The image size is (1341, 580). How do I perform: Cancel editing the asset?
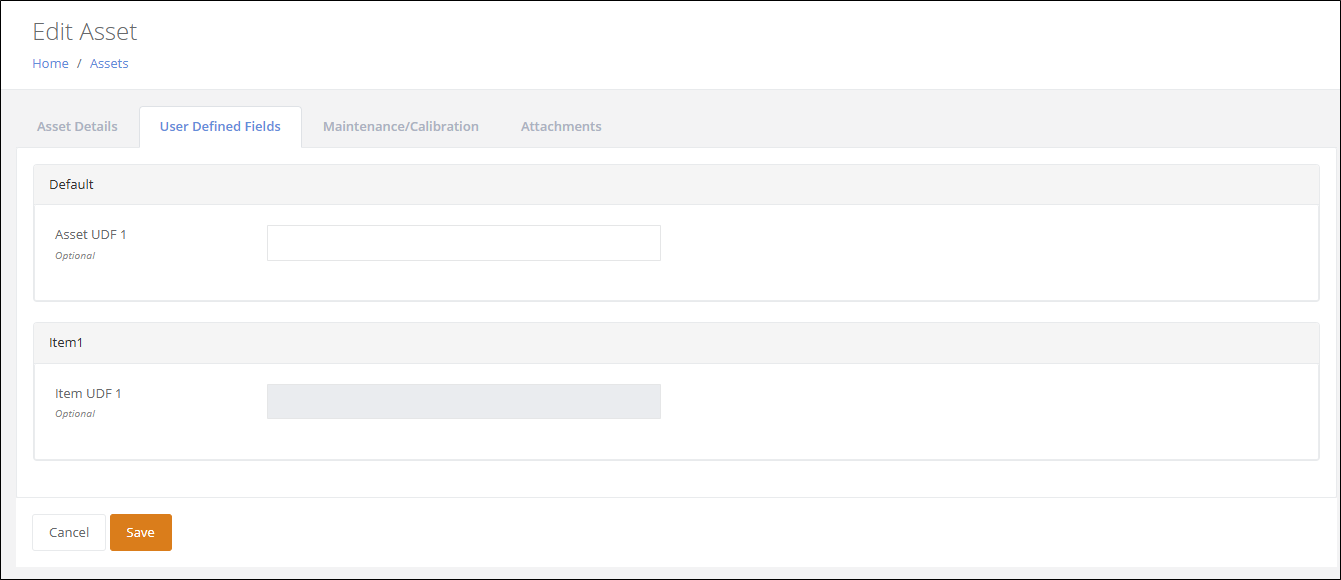(x=69, y=532)
